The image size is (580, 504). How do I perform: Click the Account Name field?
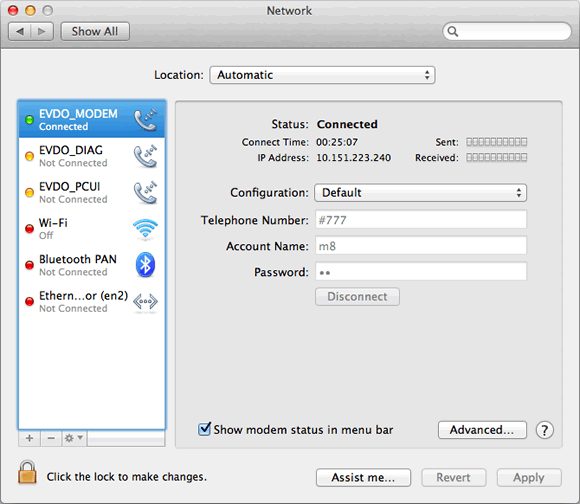(421, 246)
